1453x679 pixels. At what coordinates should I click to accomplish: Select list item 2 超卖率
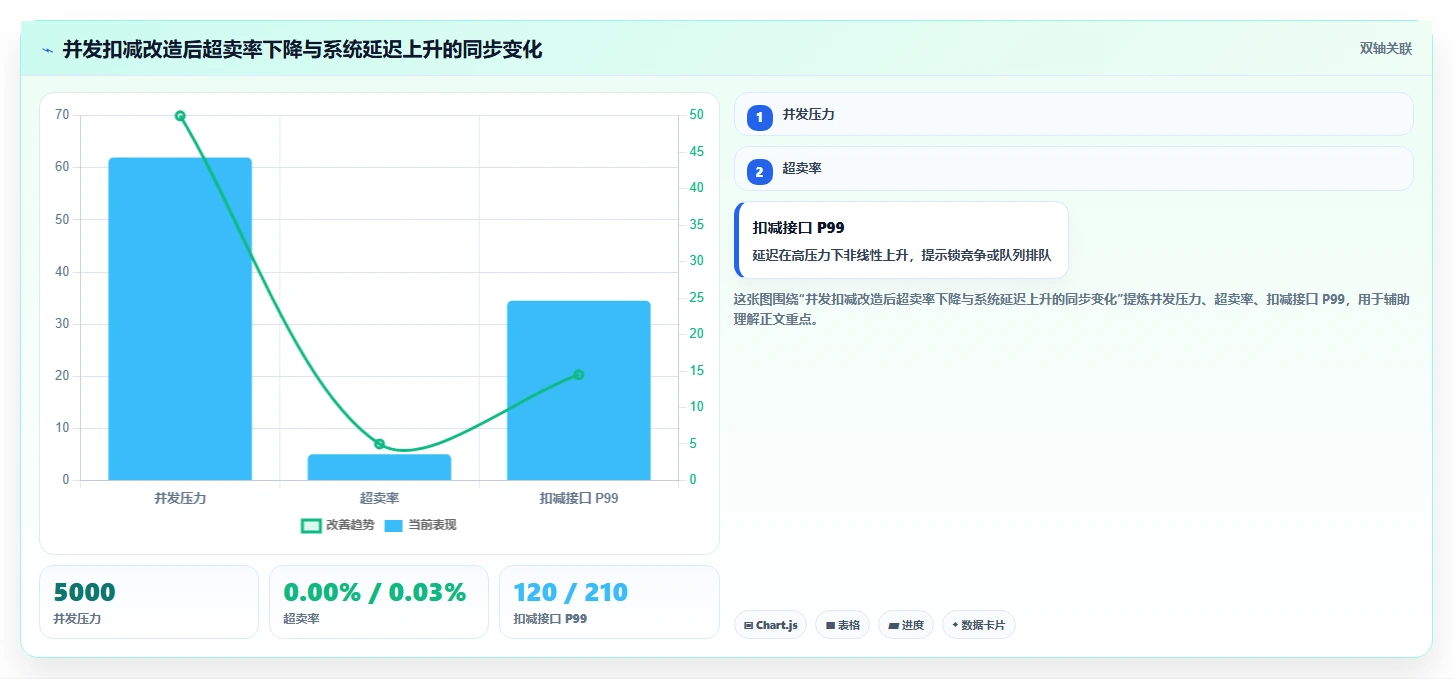[x=1073, y=169]
